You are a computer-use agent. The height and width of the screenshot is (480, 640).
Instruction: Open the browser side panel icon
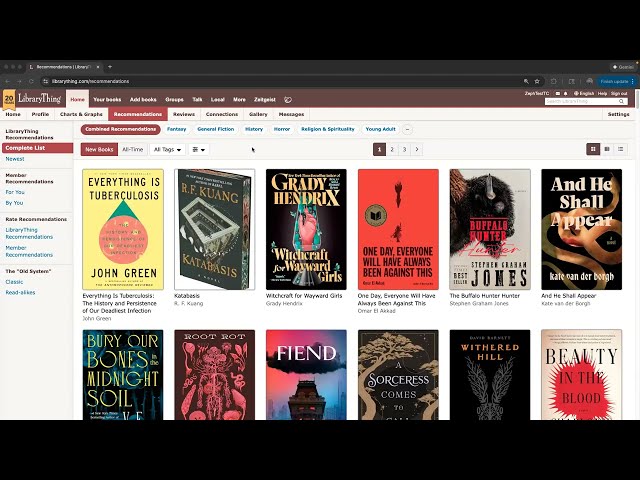(572, 82)
